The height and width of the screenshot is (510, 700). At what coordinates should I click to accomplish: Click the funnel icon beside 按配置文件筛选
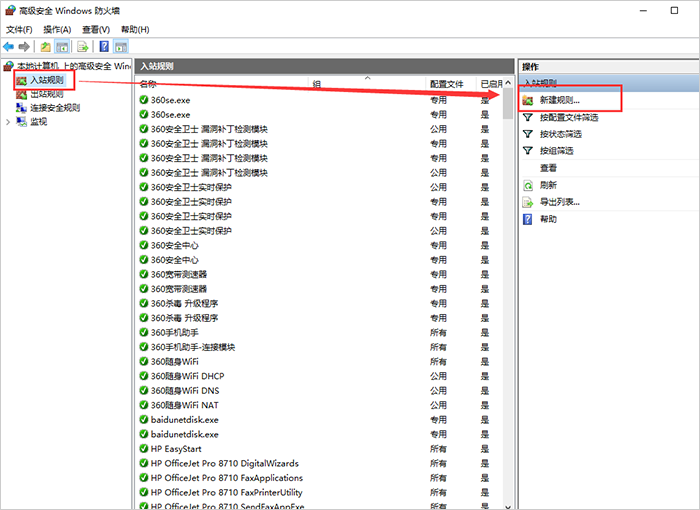pyautogui.click(x=528, y=117)
